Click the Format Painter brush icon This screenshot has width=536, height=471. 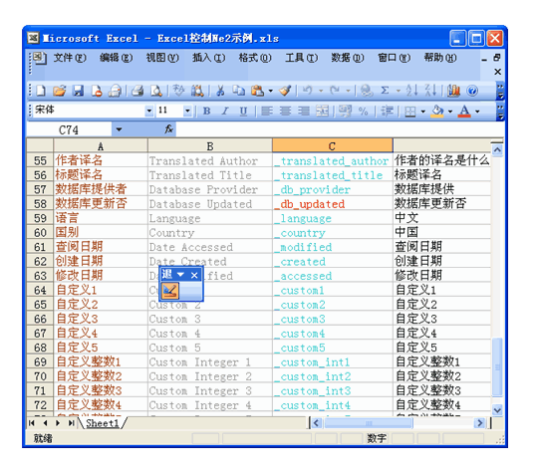point(285,91)
